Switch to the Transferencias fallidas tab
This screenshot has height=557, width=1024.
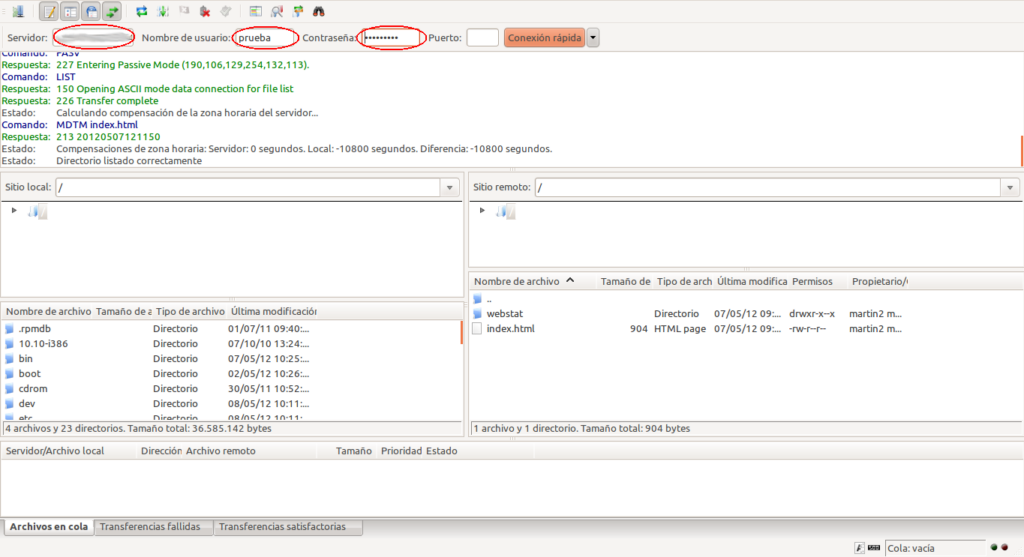pos(150,527)
